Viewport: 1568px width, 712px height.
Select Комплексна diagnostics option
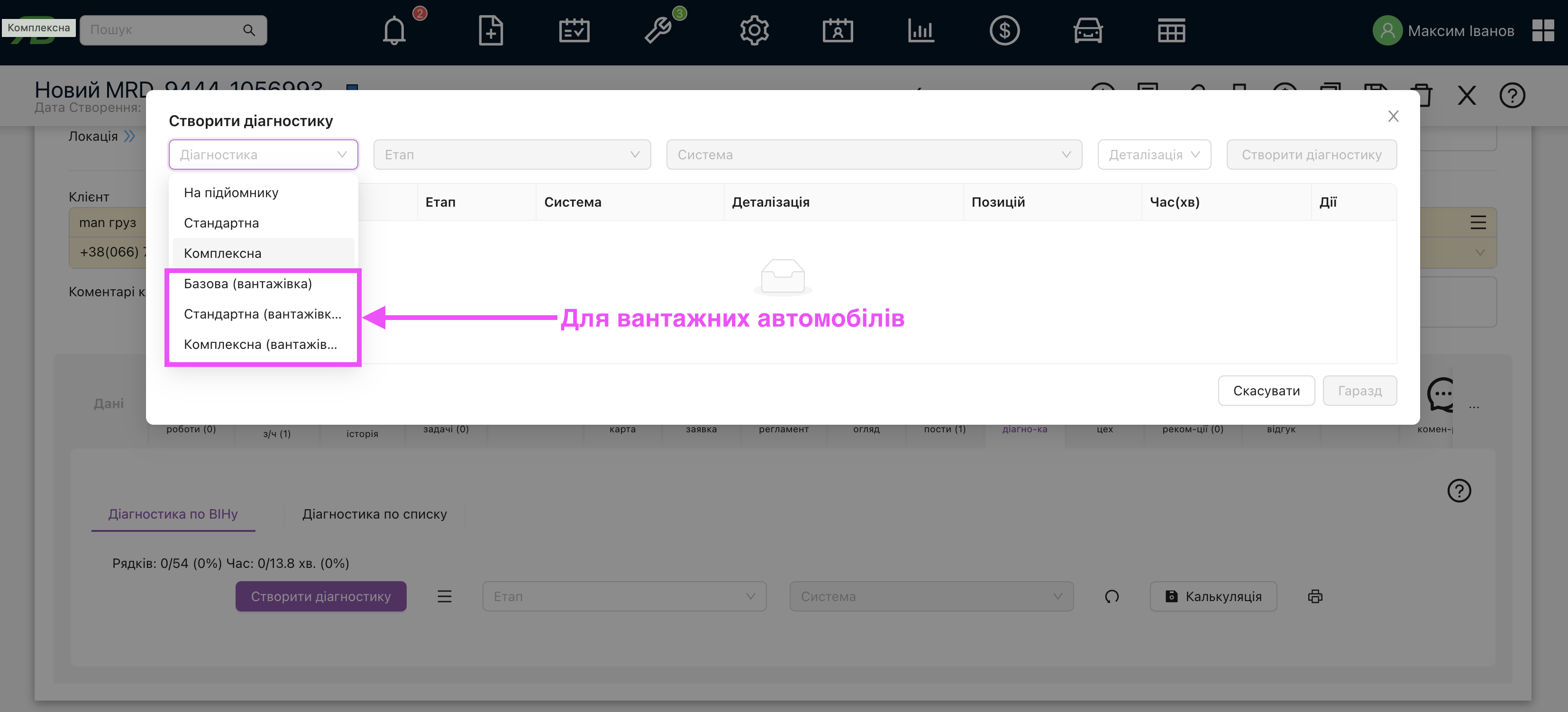(223, 253)
